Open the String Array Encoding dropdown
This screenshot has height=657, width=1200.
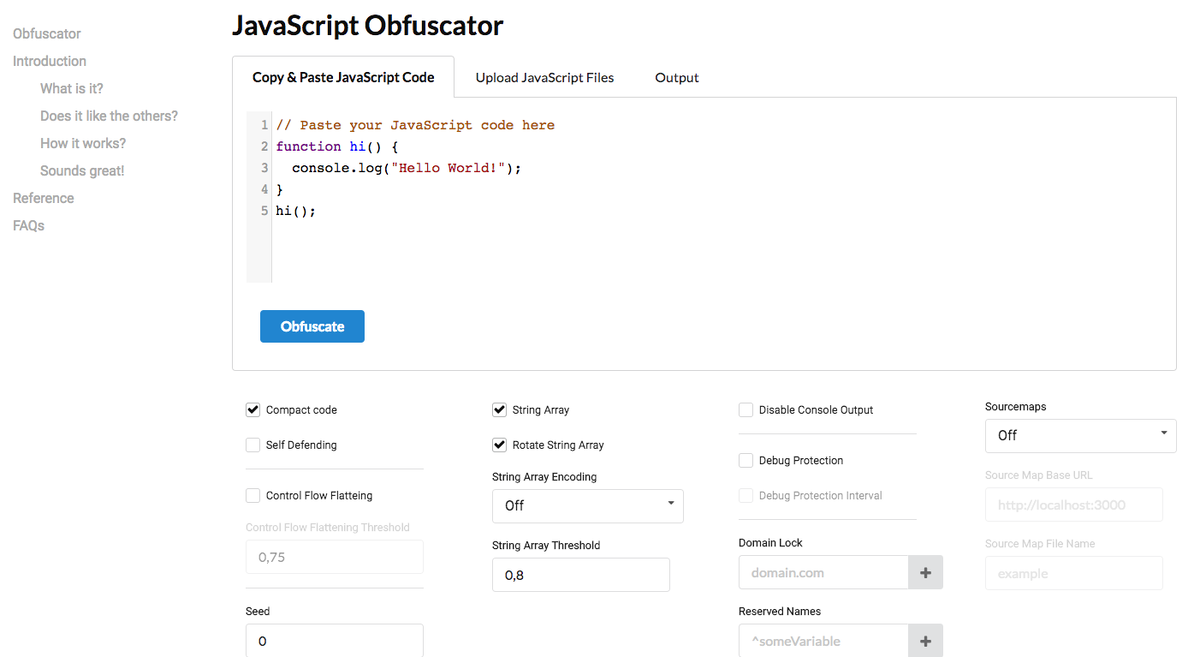(x=587, y=506)
